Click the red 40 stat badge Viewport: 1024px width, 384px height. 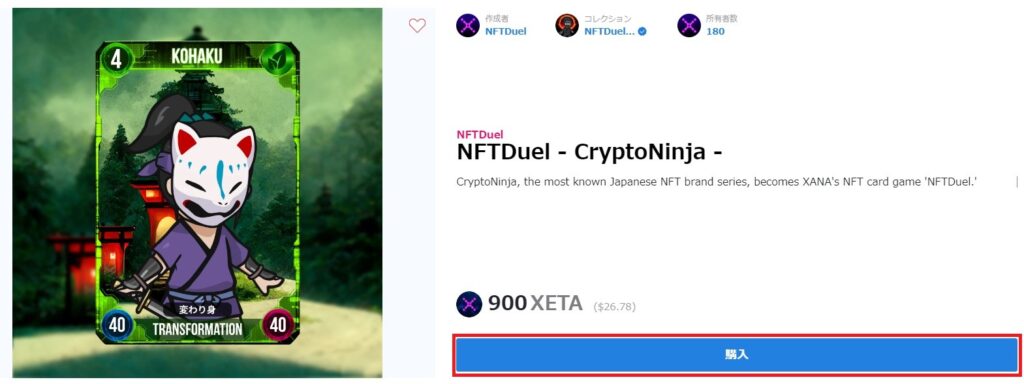click(x=278, y=325)
